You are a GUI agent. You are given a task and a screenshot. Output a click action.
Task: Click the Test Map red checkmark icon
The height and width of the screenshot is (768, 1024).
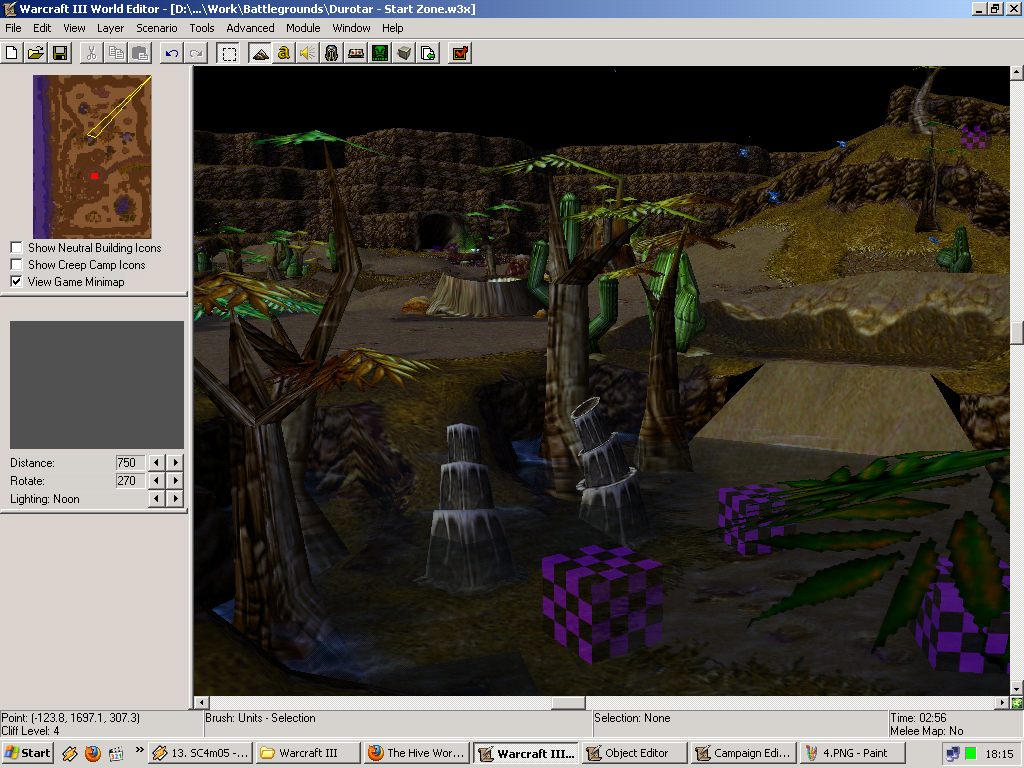pos(460,53)
